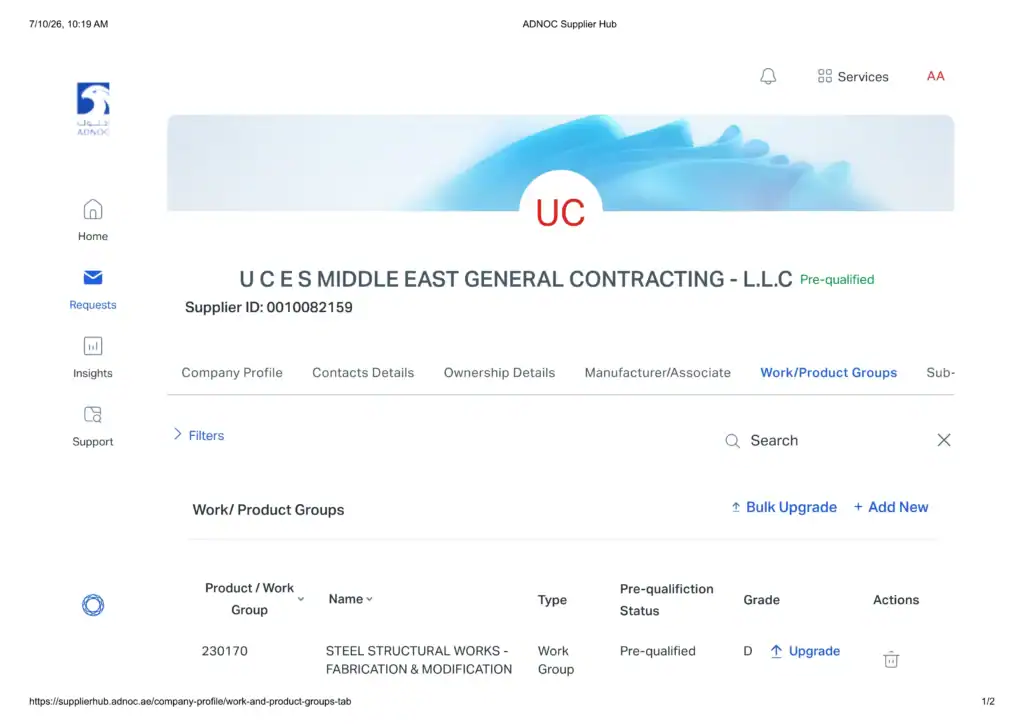The height and width of the screenshot is (724, 1024).
Task: Open notifications bell icon
Action: pos(768,76)
